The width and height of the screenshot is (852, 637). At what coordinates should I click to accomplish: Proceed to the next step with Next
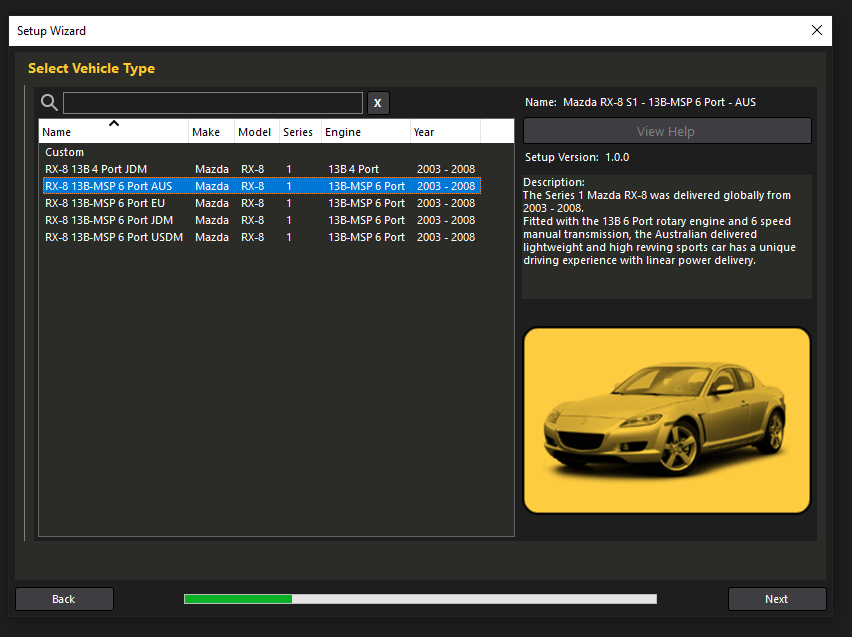(776, 599)
